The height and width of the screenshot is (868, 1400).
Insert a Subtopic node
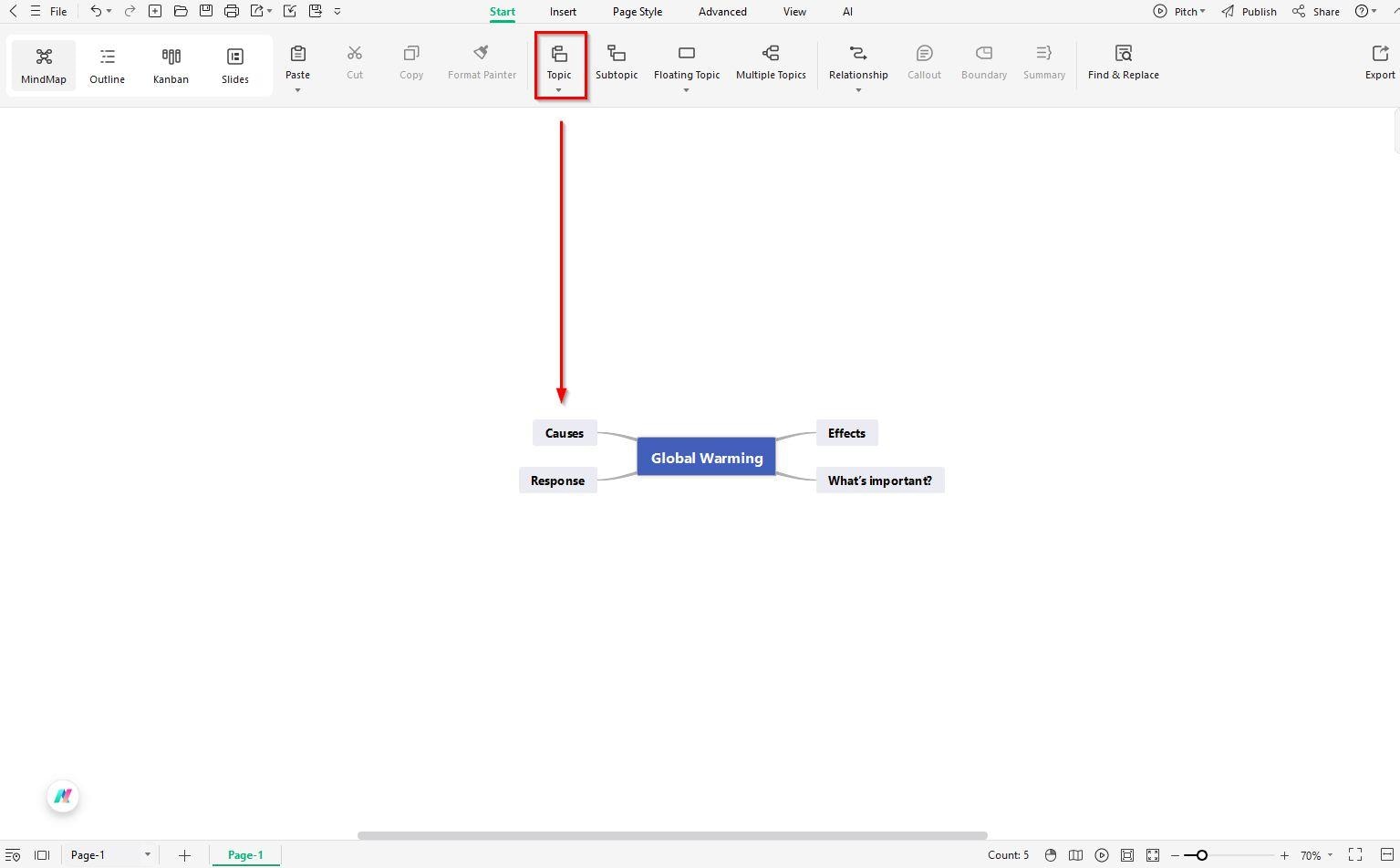tap(617, 62)
